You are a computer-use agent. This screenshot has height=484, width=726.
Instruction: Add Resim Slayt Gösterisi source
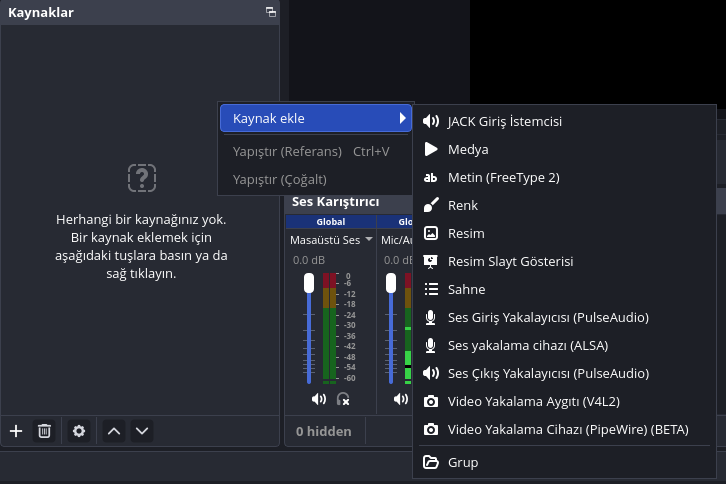point(564,261)
